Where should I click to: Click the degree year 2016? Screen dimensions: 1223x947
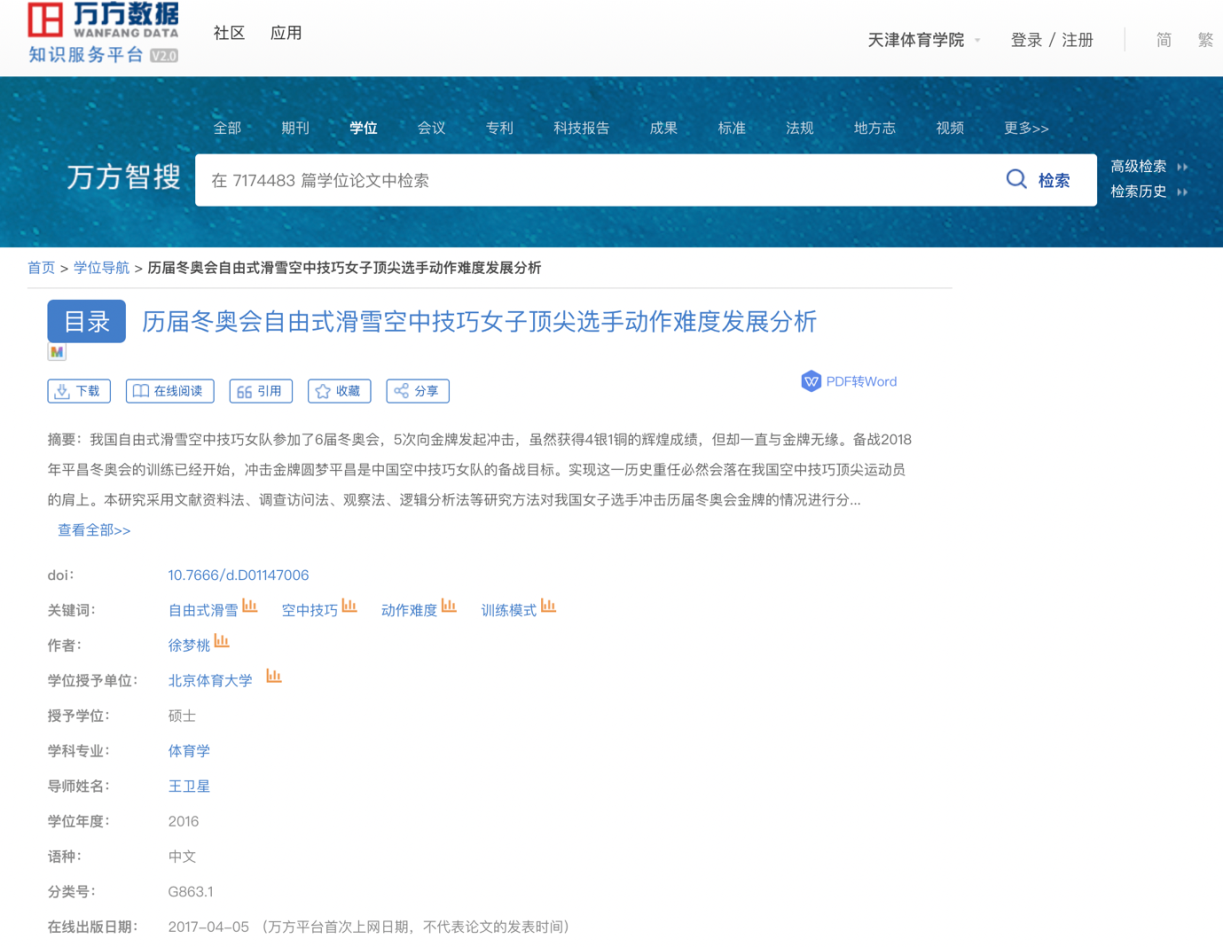(183, 821)
